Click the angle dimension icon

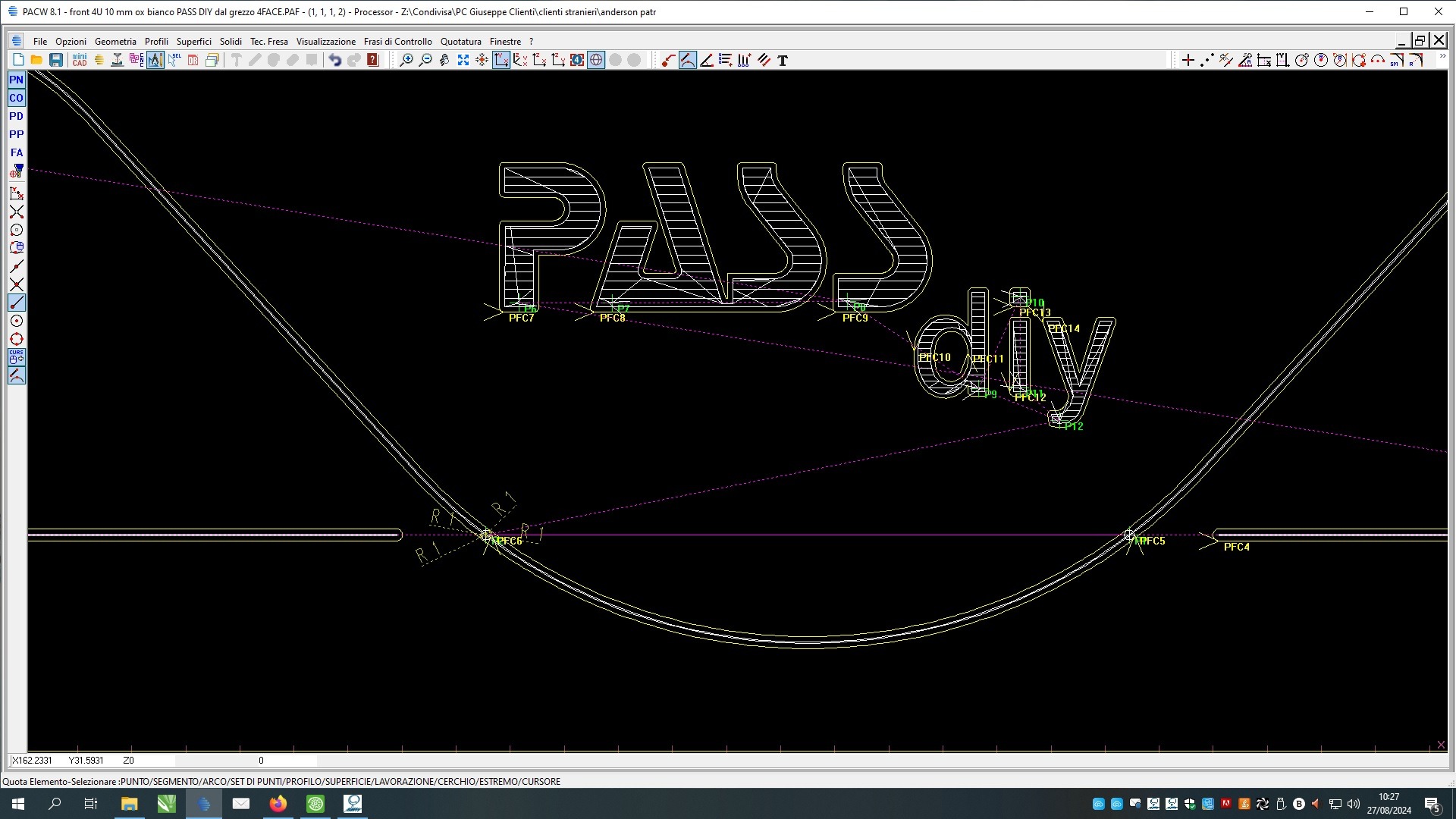[x=707, y=60]
